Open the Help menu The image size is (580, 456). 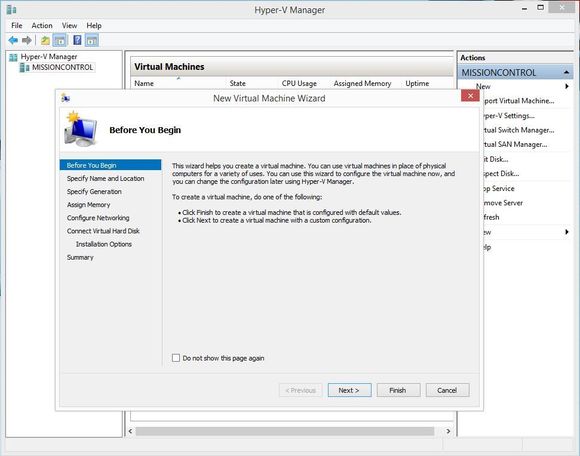click(94, 26)
